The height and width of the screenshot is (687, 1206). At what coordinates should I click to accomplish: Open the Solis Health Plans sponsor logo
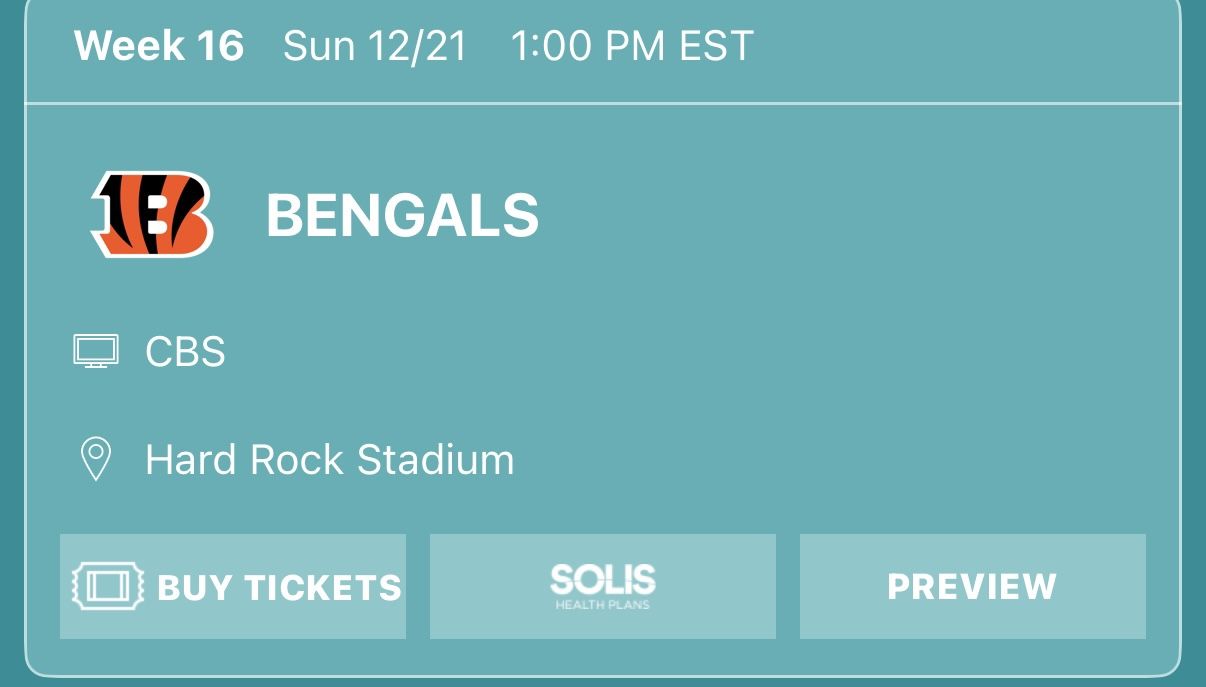pyautogui.click(x=601, y=586)
